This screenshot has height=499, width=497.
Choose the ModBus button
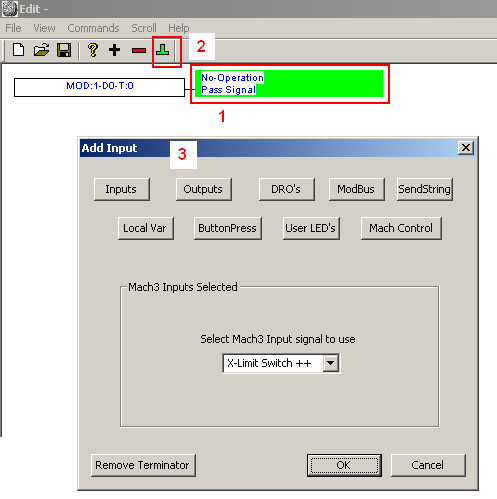(x=357, y=189)
